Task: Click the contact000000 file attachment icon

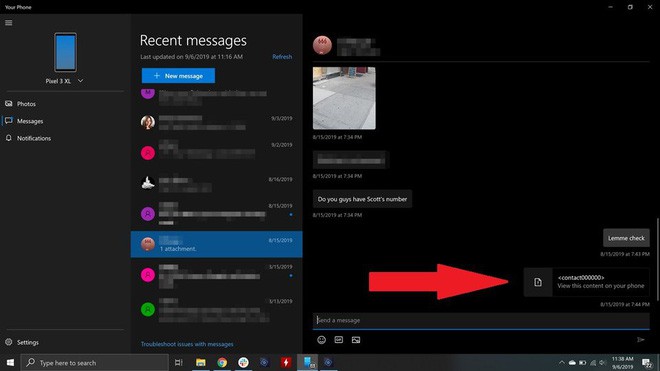Action: (538, 282)
